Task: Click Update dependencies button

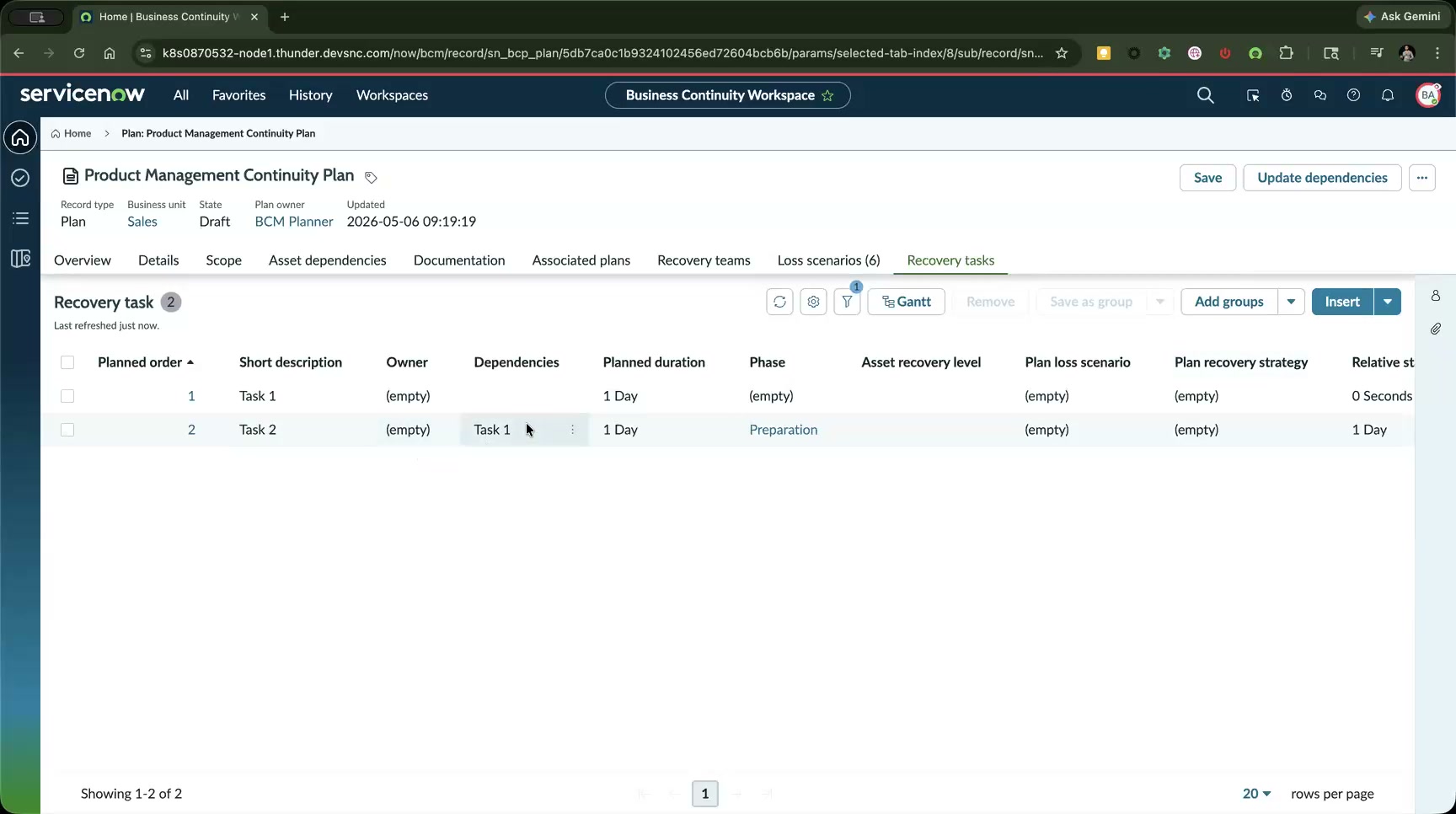Action: 1322,178
